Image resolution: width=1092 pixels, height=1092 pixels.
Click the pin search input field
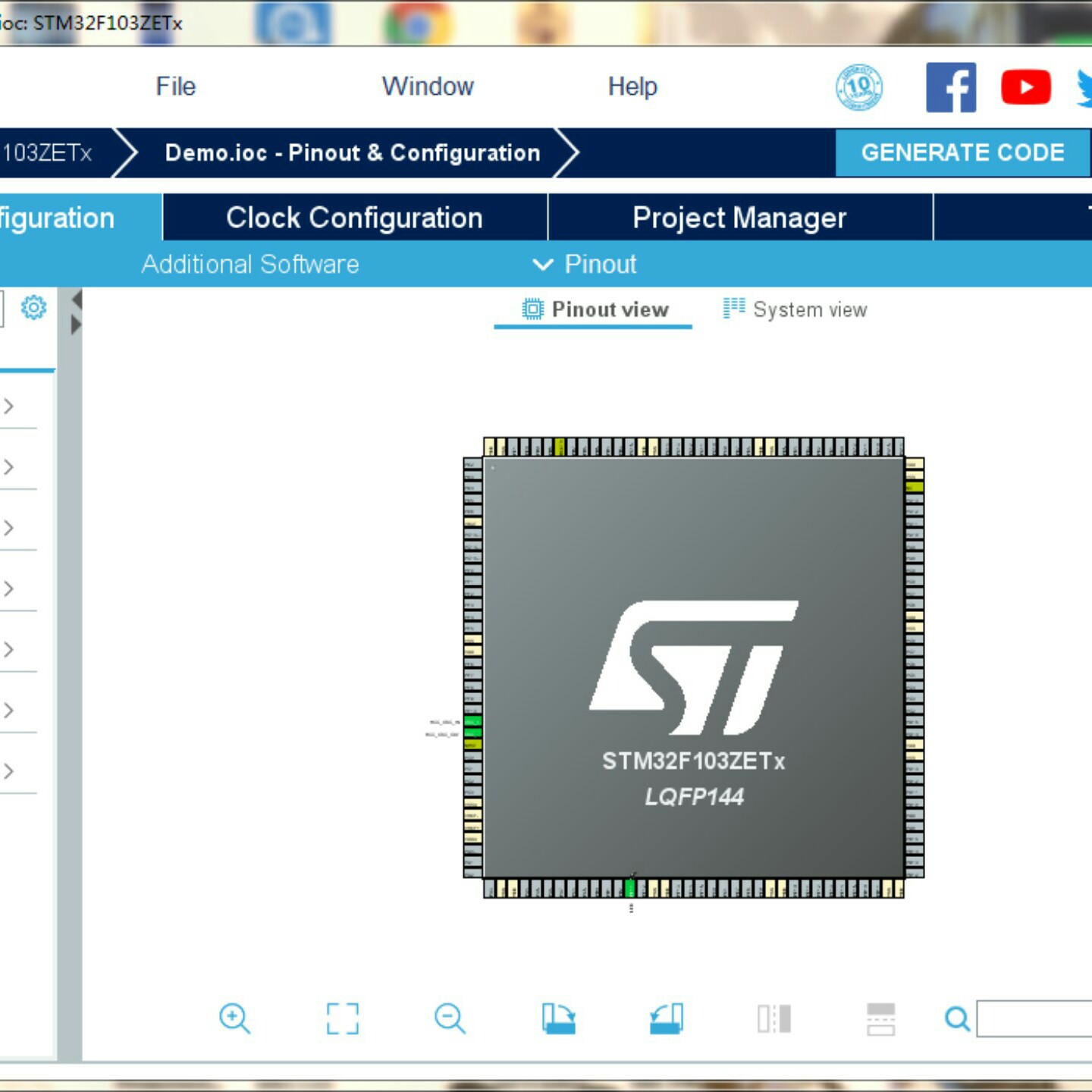tap(1034, 1018)
